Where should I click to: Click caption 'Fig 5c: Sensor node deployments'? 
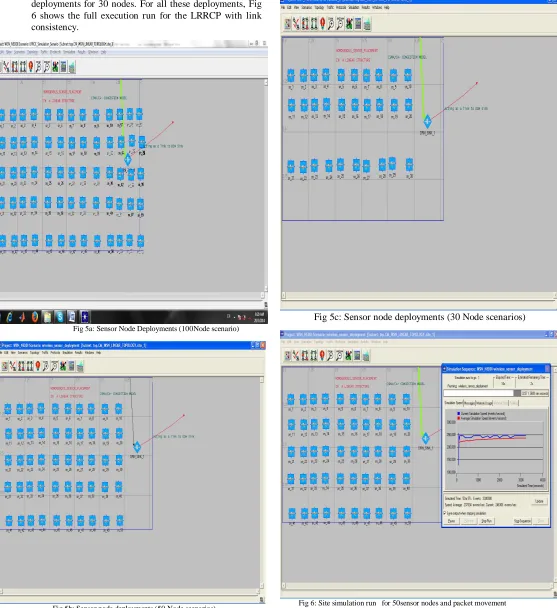(x=379, y=317)
